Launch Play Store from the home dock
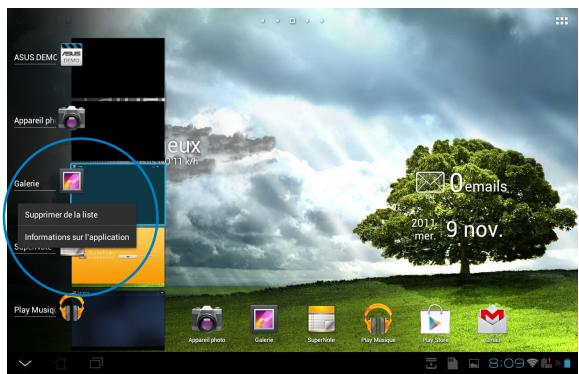This screenshot has width=579, height=374. pyautogui.click(x=435, y=323)
